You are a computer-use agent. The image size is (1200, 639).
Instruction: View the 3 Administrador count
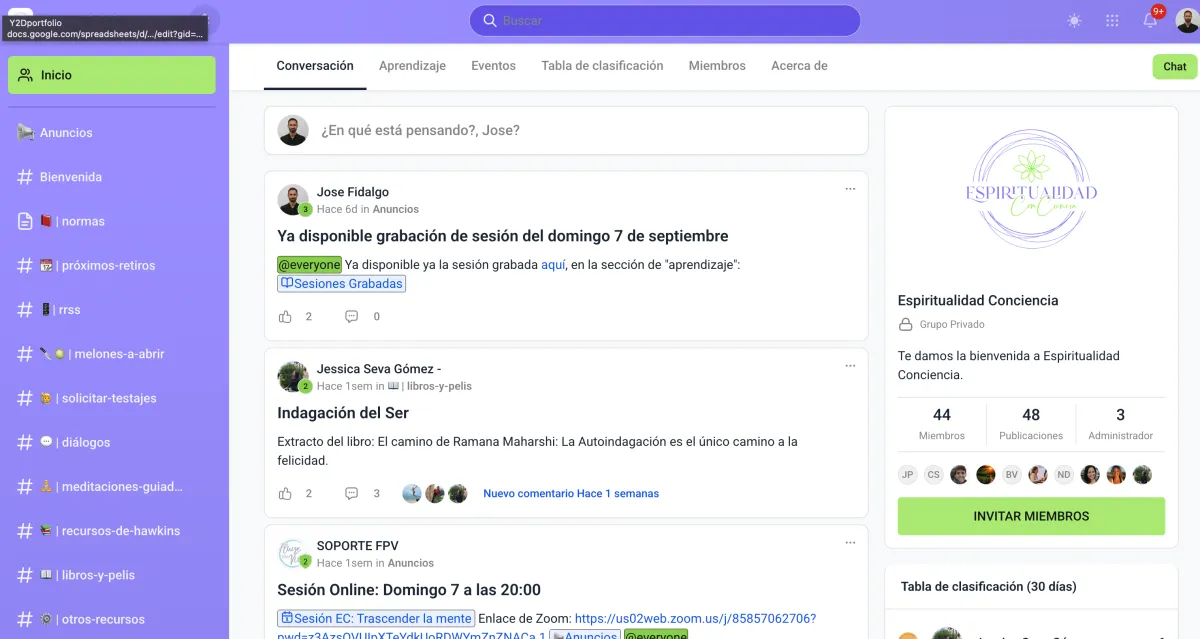click(1120, 424)
